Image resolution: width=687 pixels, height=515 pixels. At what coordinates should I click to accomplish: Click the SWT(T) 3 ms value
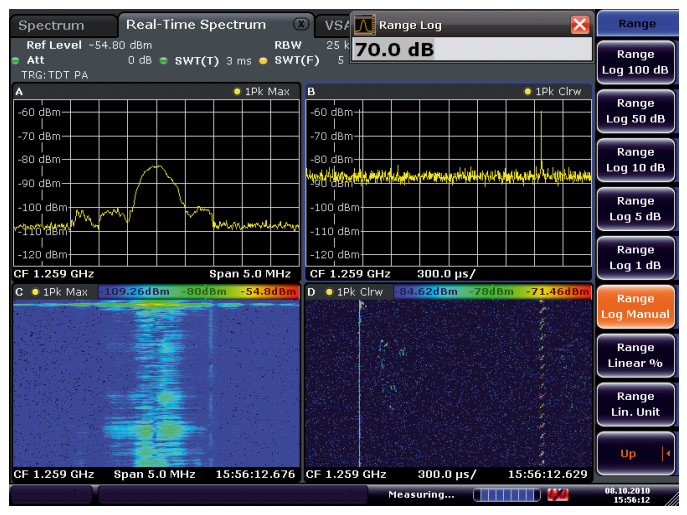click(x=239, y=60)
